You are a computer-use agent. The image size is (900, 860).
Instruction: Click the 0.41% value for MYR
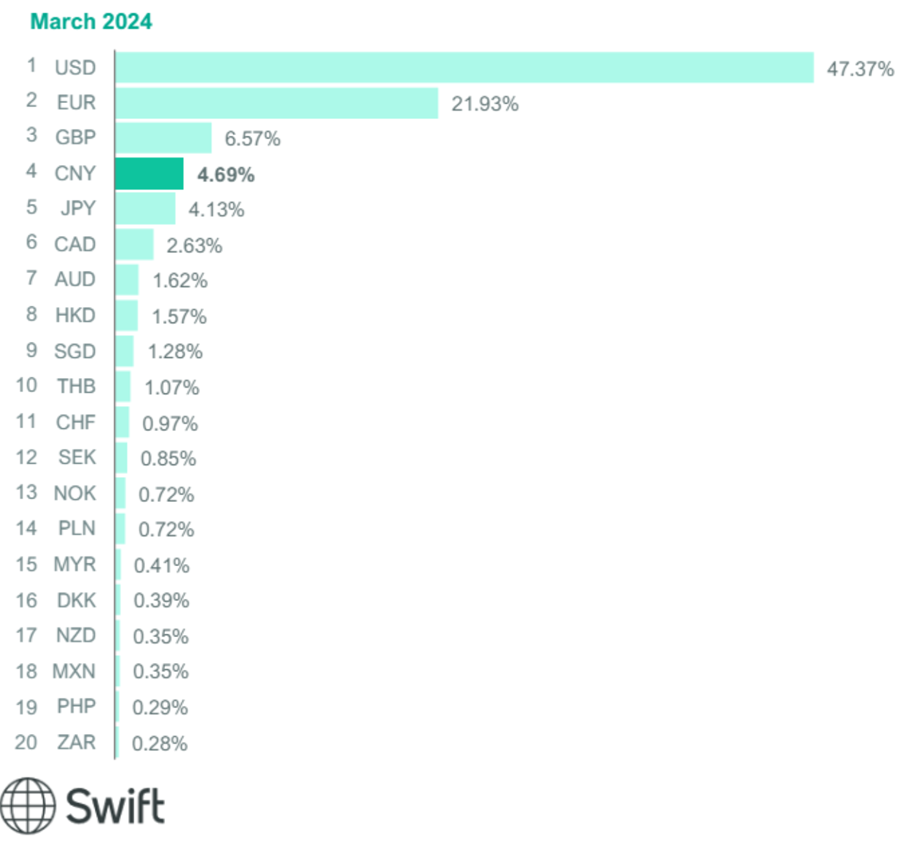(161, 566)
